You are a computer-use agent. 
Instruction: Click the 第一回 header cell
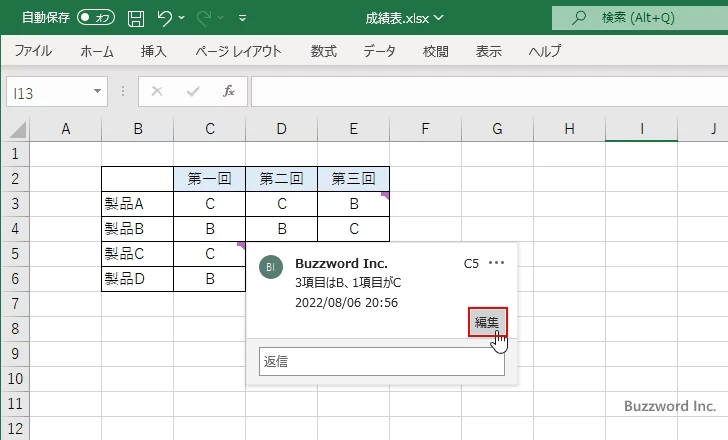click(x=210, y=179)
